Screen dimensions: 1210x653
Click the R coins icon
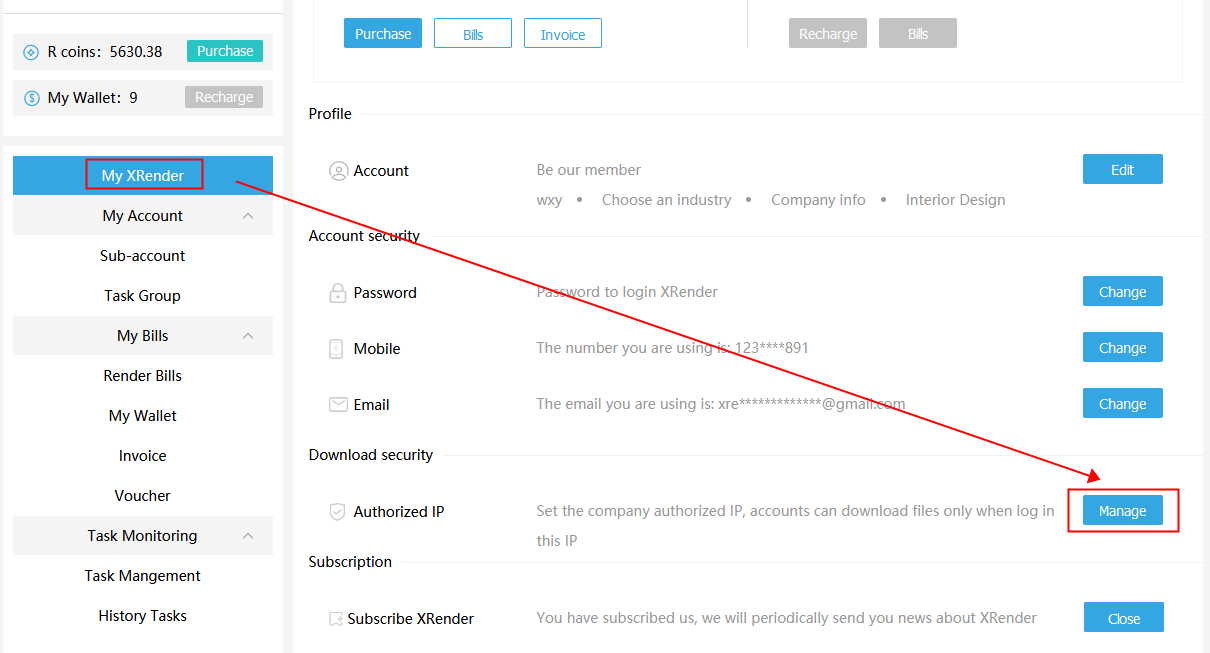pyautogui.click(x=31, y=52)
